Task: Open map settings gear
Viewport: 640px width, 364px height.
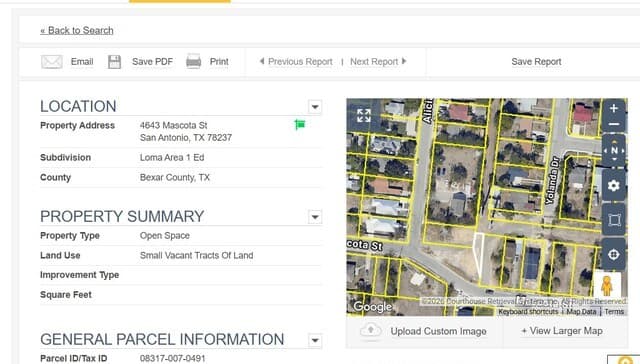Action: [613, 186]
